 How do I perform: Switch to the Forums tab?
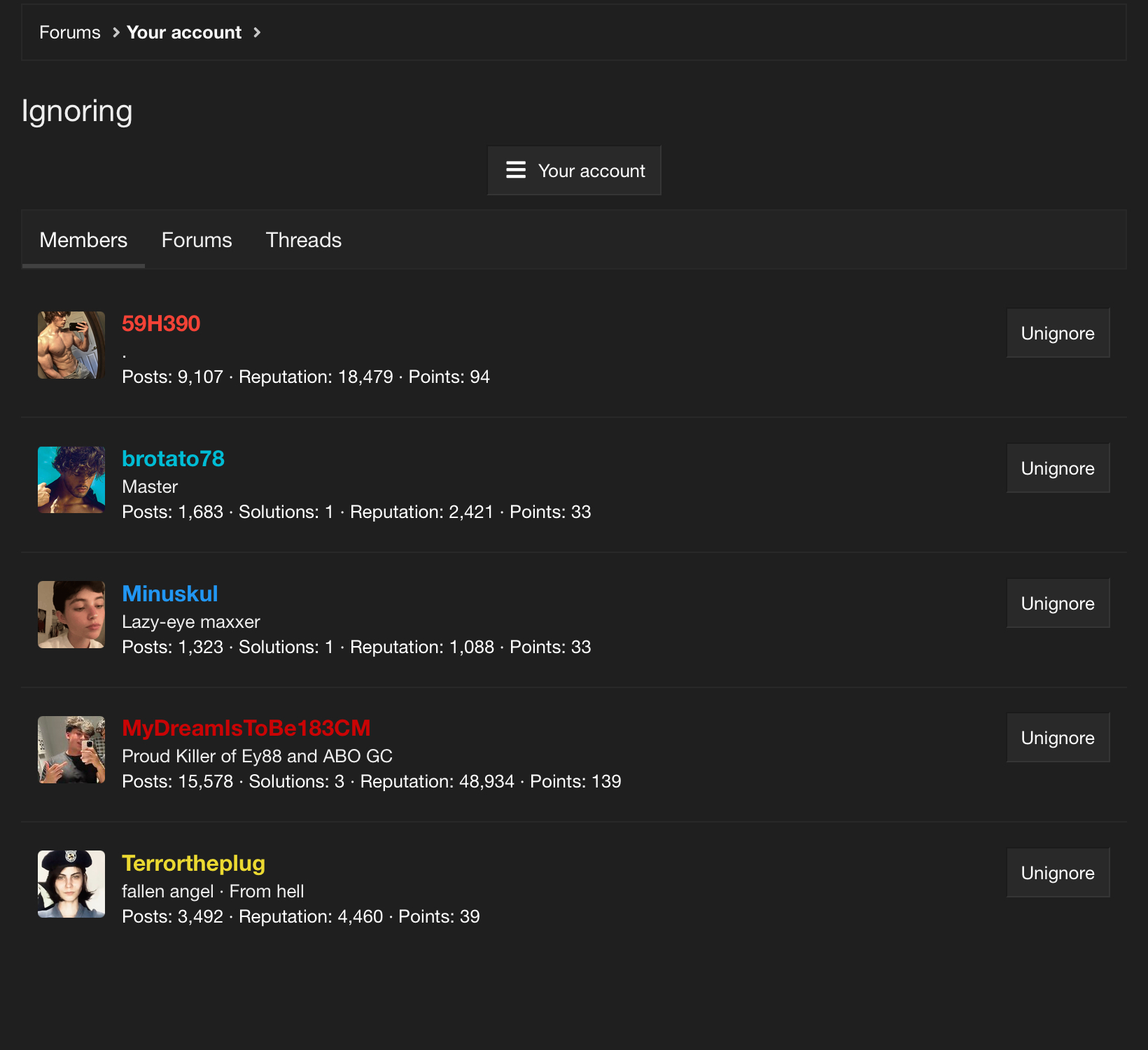pos(197,240)
